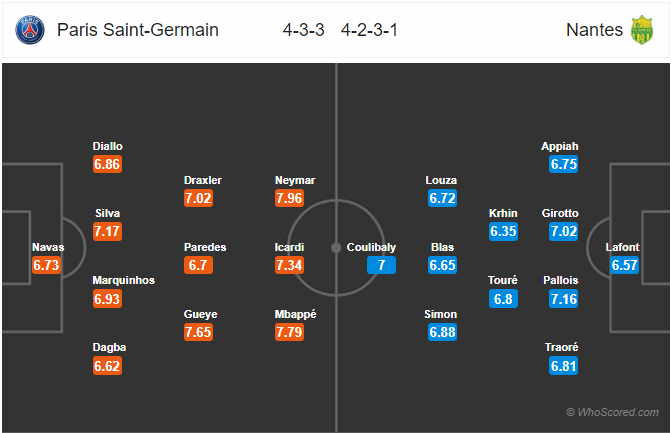Select Navas goalkeeper rating 6.73
Viewport: 671px width, 433px height.
pos(46,265)
